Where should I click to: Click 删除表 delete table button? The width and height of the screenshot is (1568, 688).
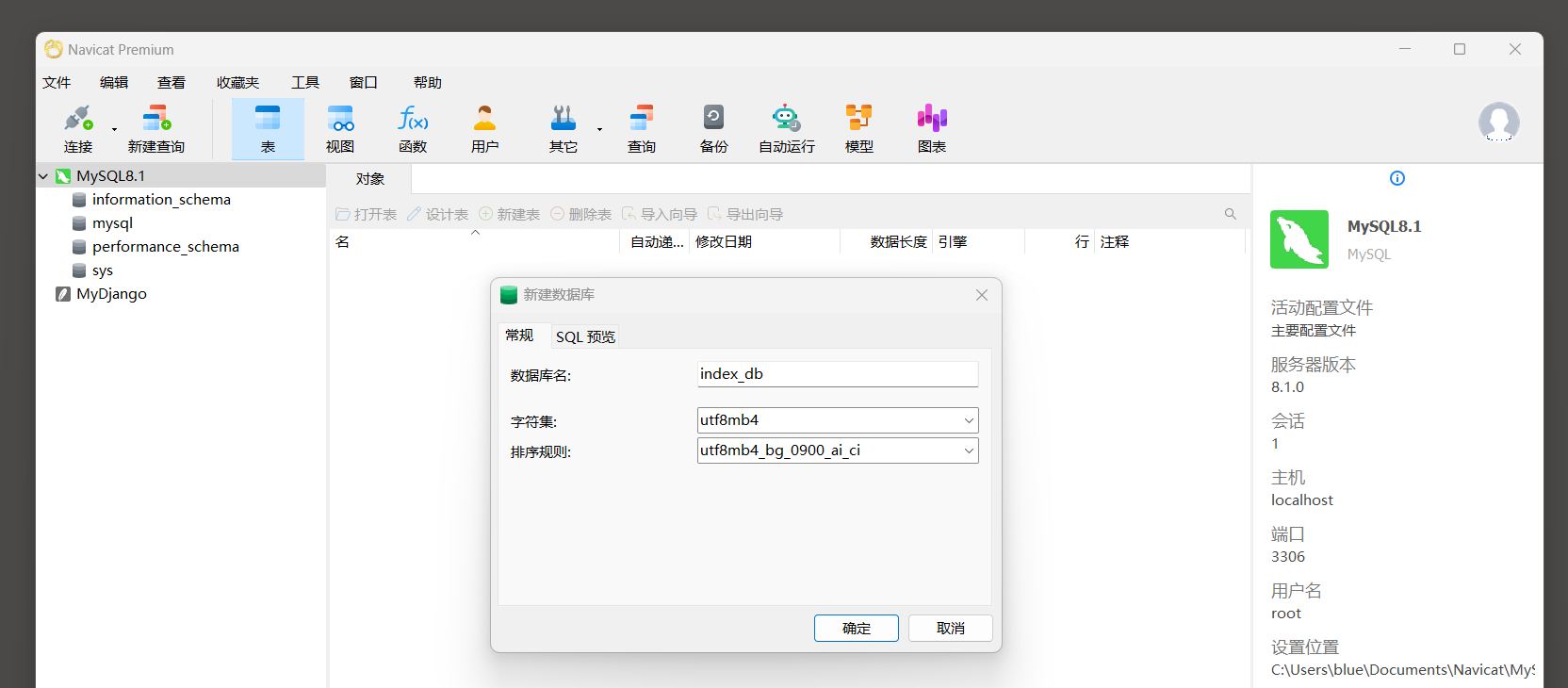click(x=581, y=214)
